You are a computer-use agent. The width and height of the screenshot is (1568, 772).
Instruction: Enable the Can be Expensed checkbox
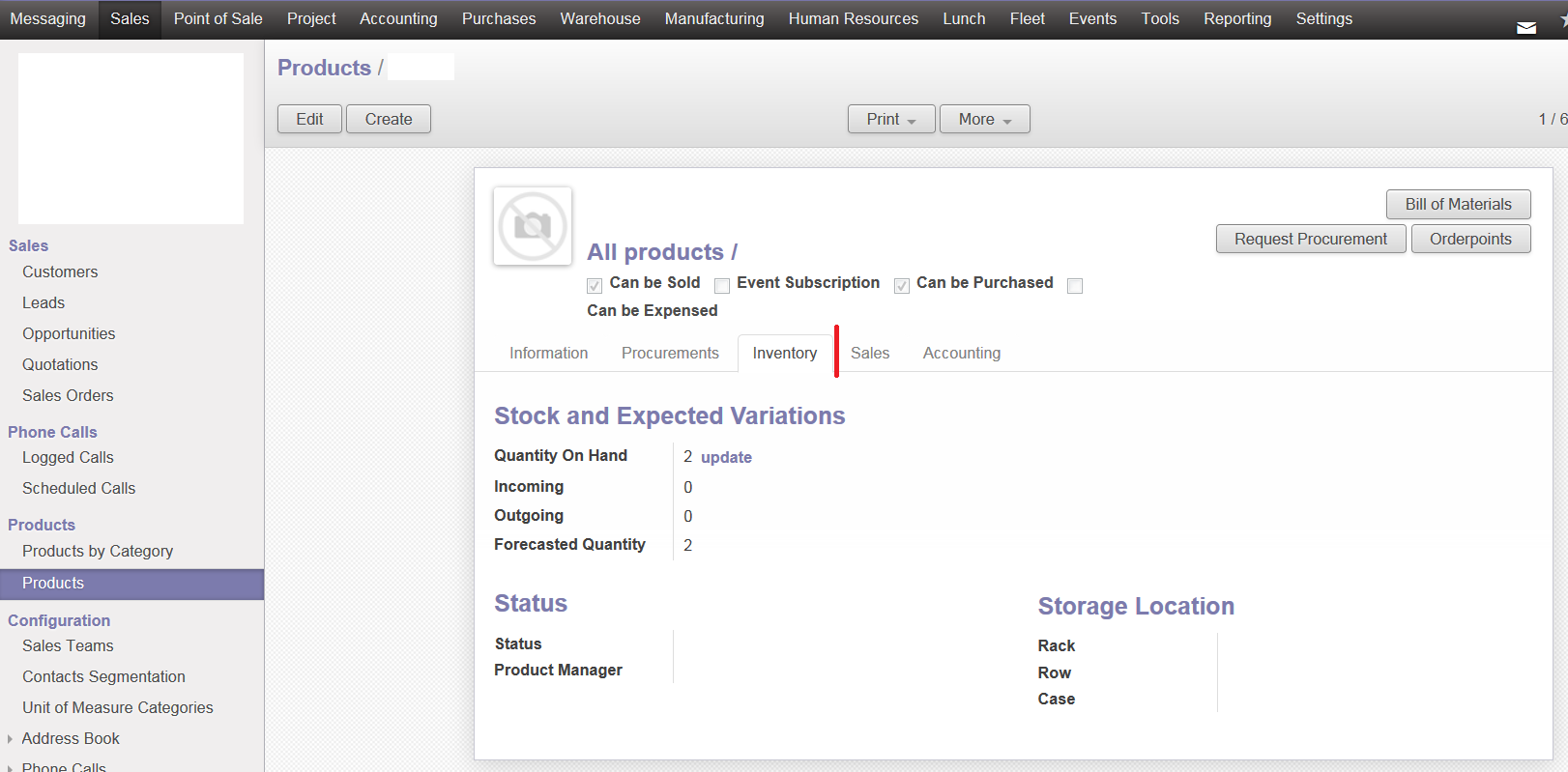point(1075,286)
